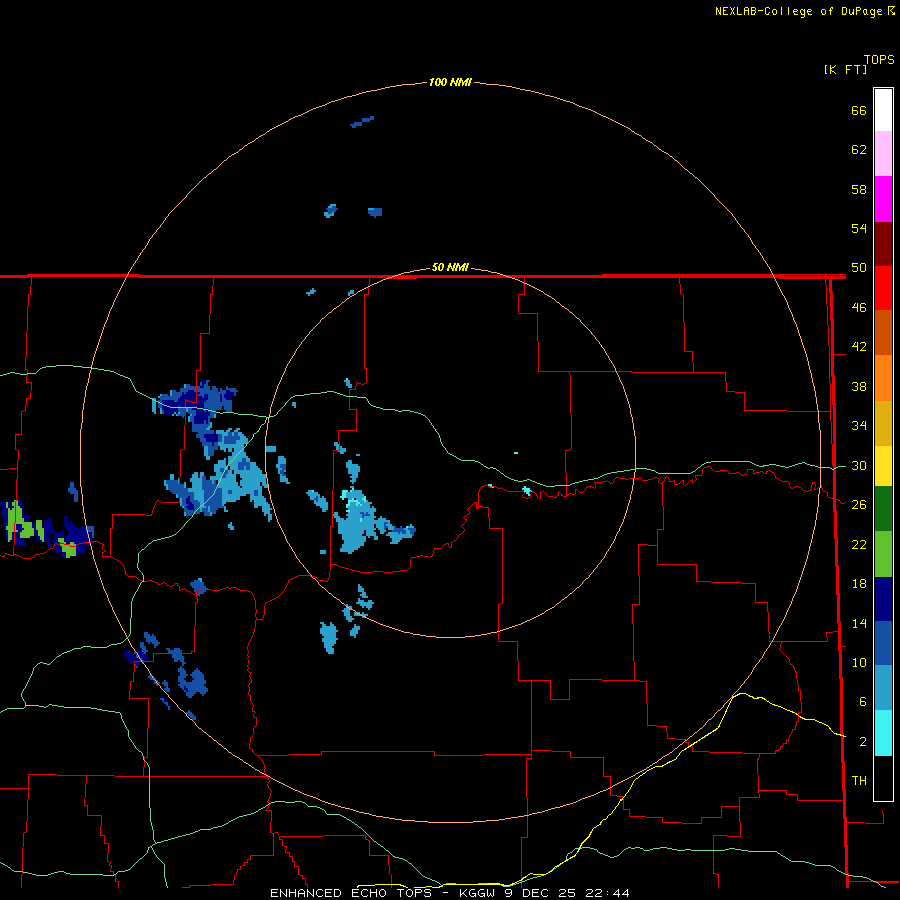
Task: Click the 2 value on the tops scale
Action: coord(863,742)
